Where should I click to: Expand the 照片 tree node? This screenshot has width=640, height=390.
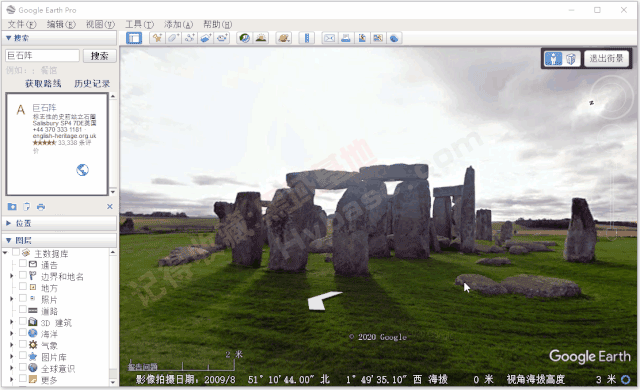tap(11, 299)
